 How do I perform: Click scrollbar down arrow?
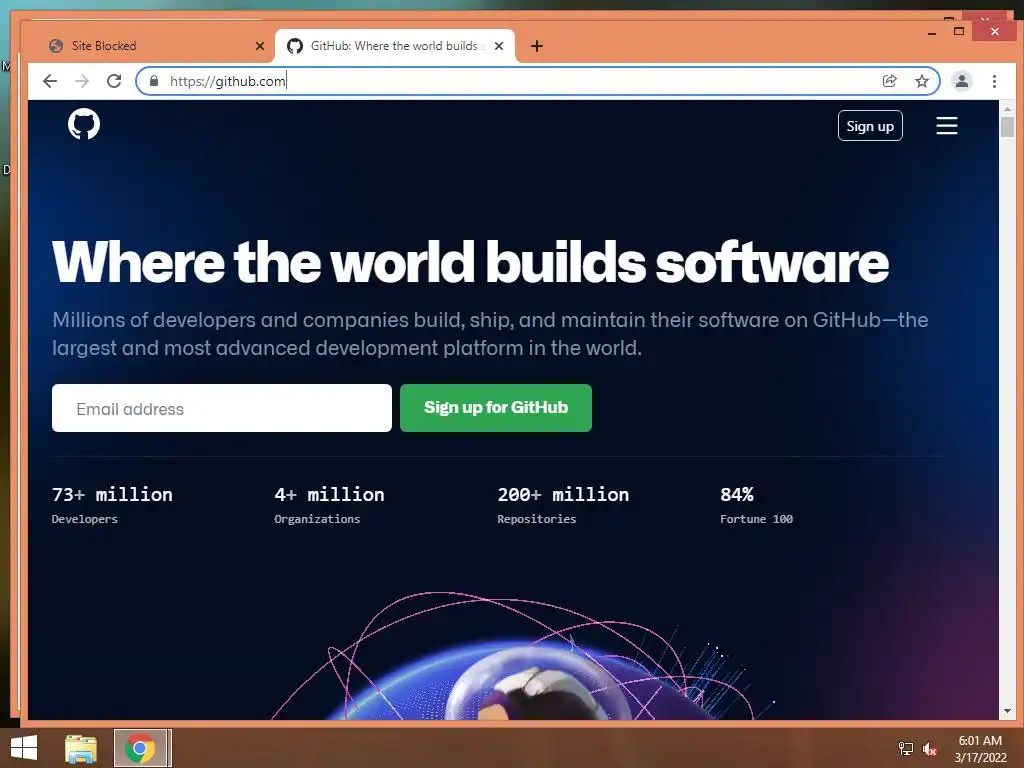(1006, 711)
